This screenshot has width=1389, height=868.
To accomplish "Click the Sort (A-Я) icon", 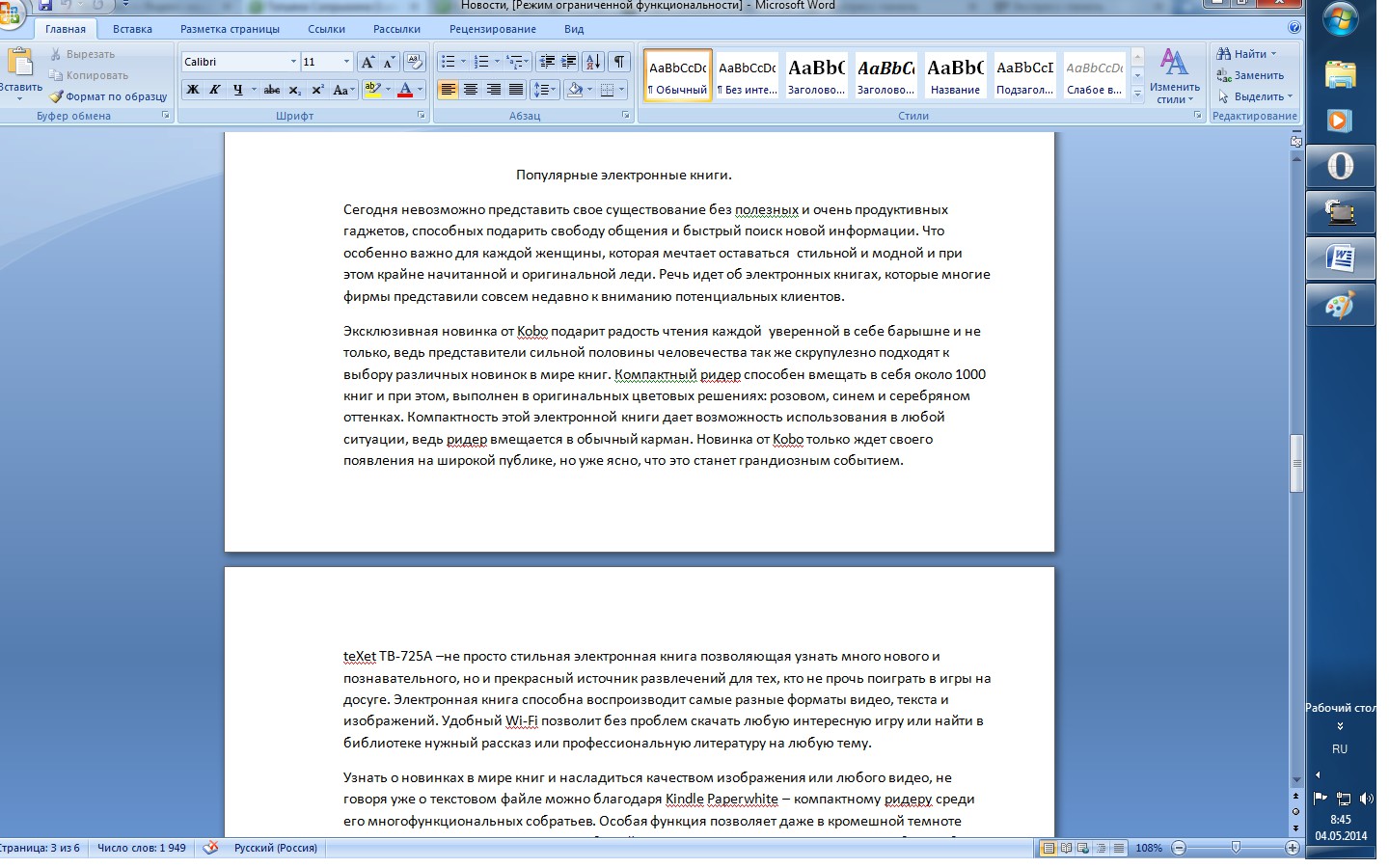I will [x=593, y=62].
